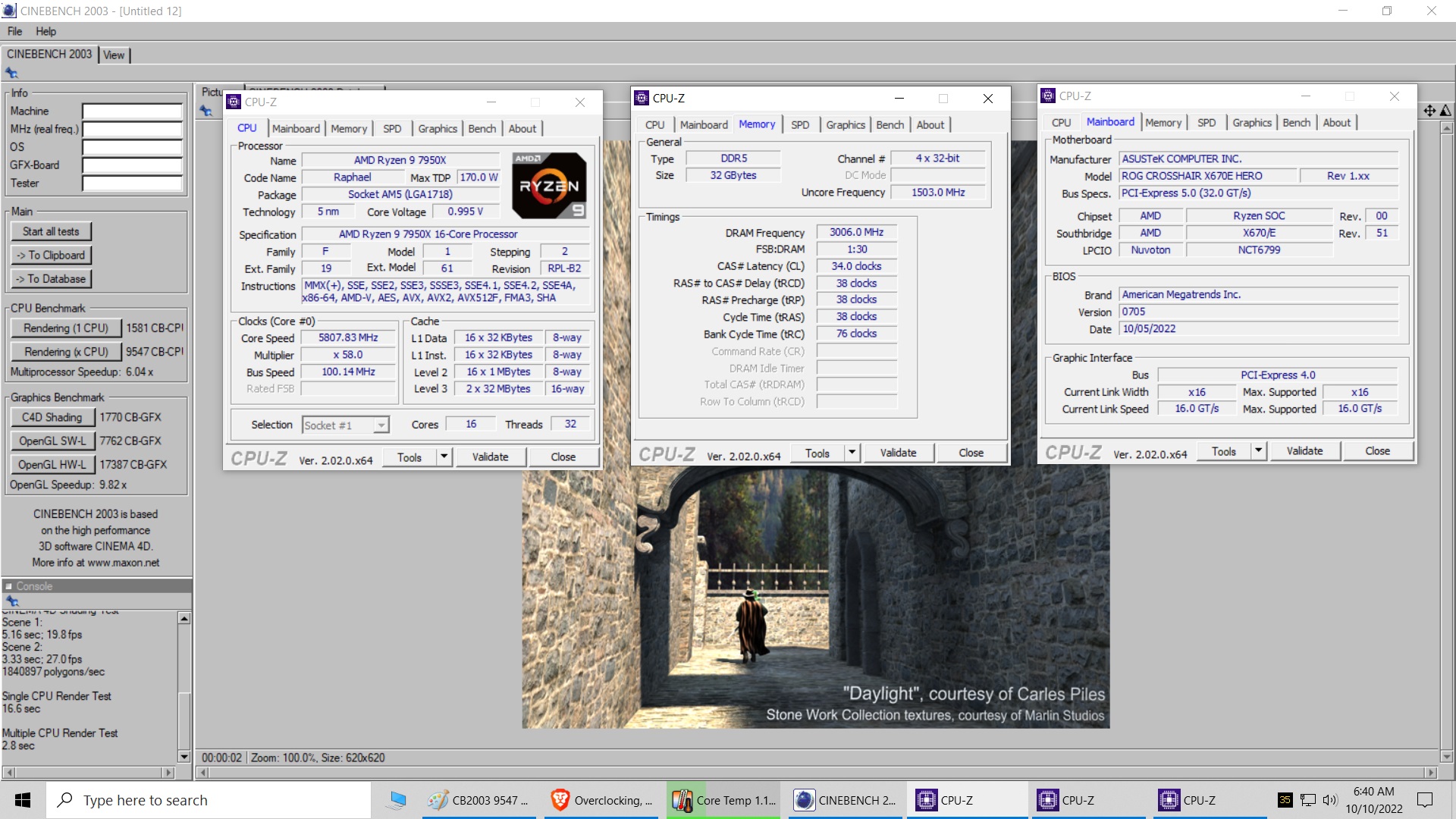Click the GFX-Board input field

pos(133,165)
